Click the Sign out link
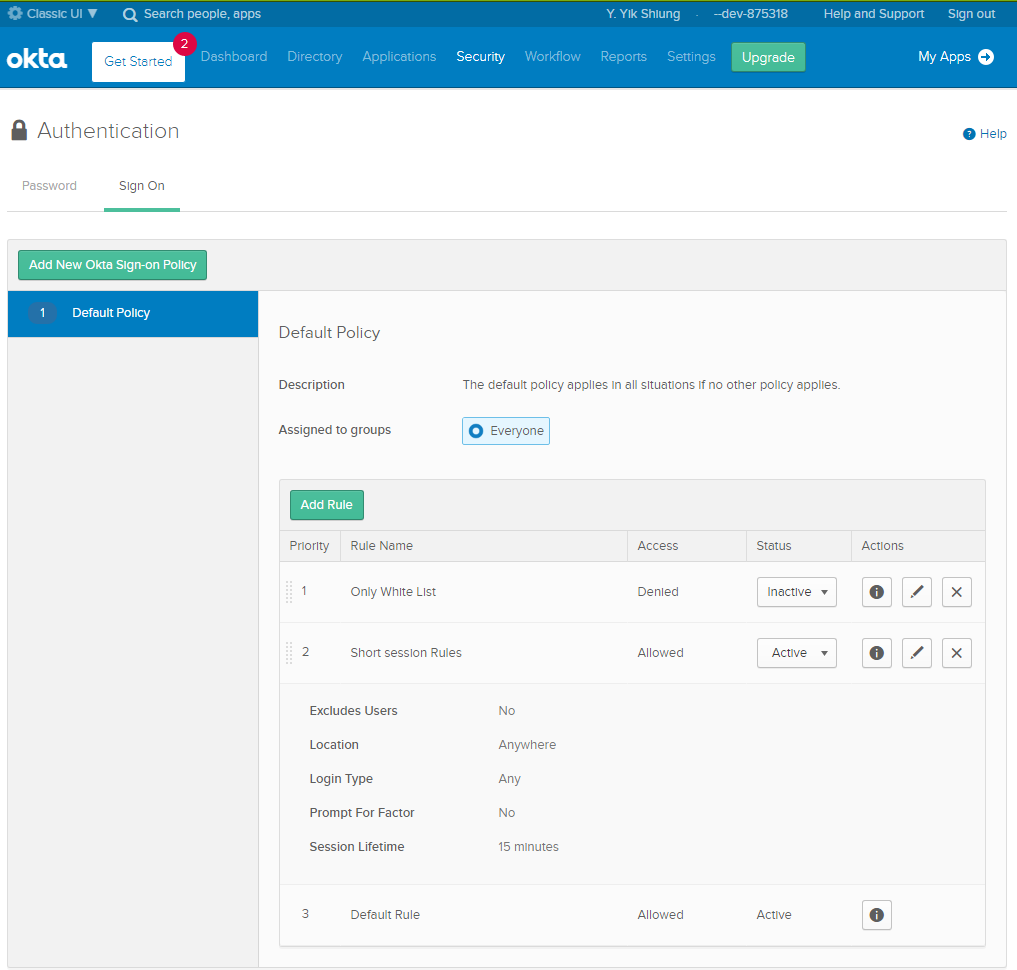 971,14
